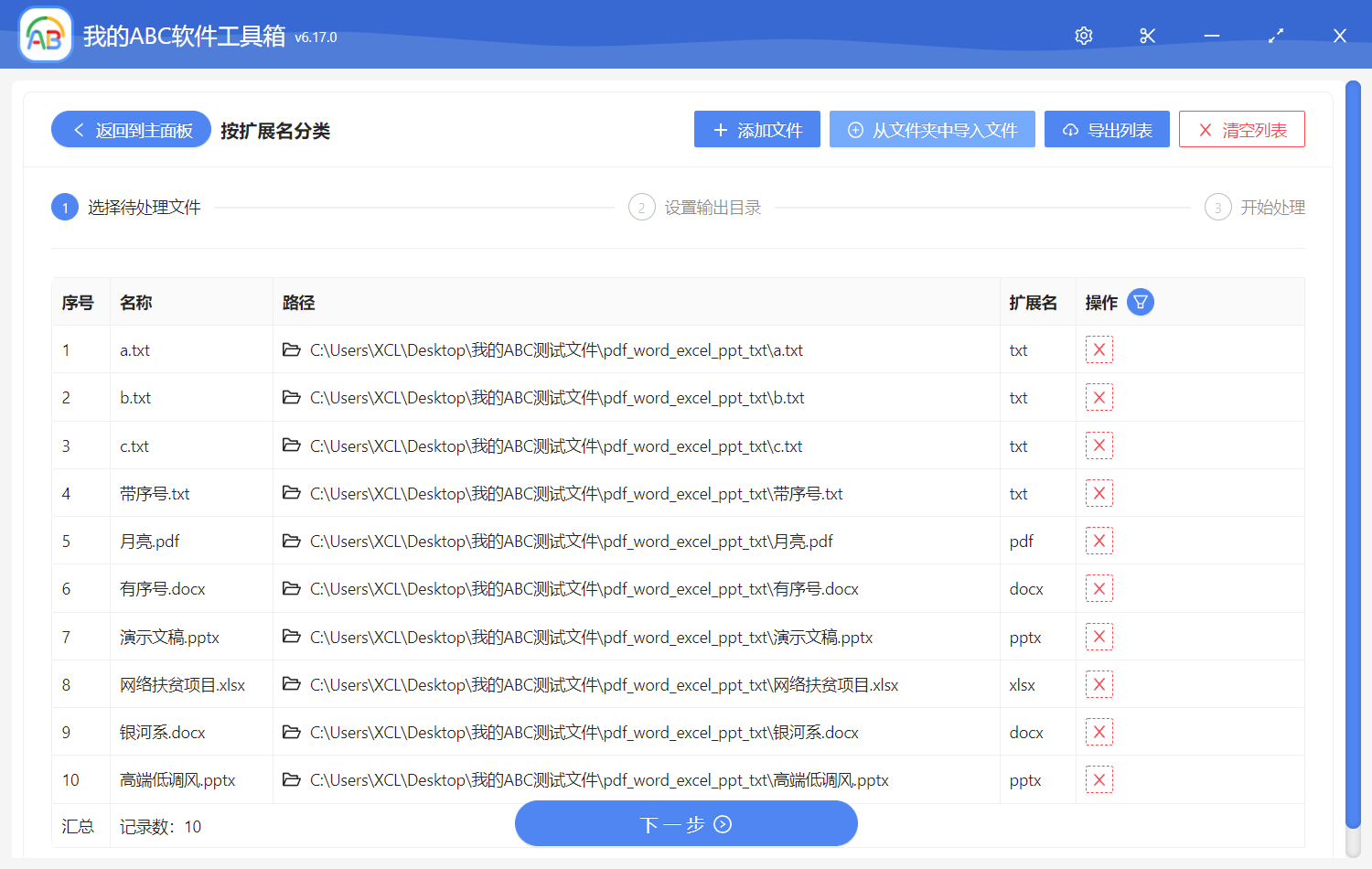Remove 带序号.txt from the list
1372x869 pixels.
coord(1099,492)
